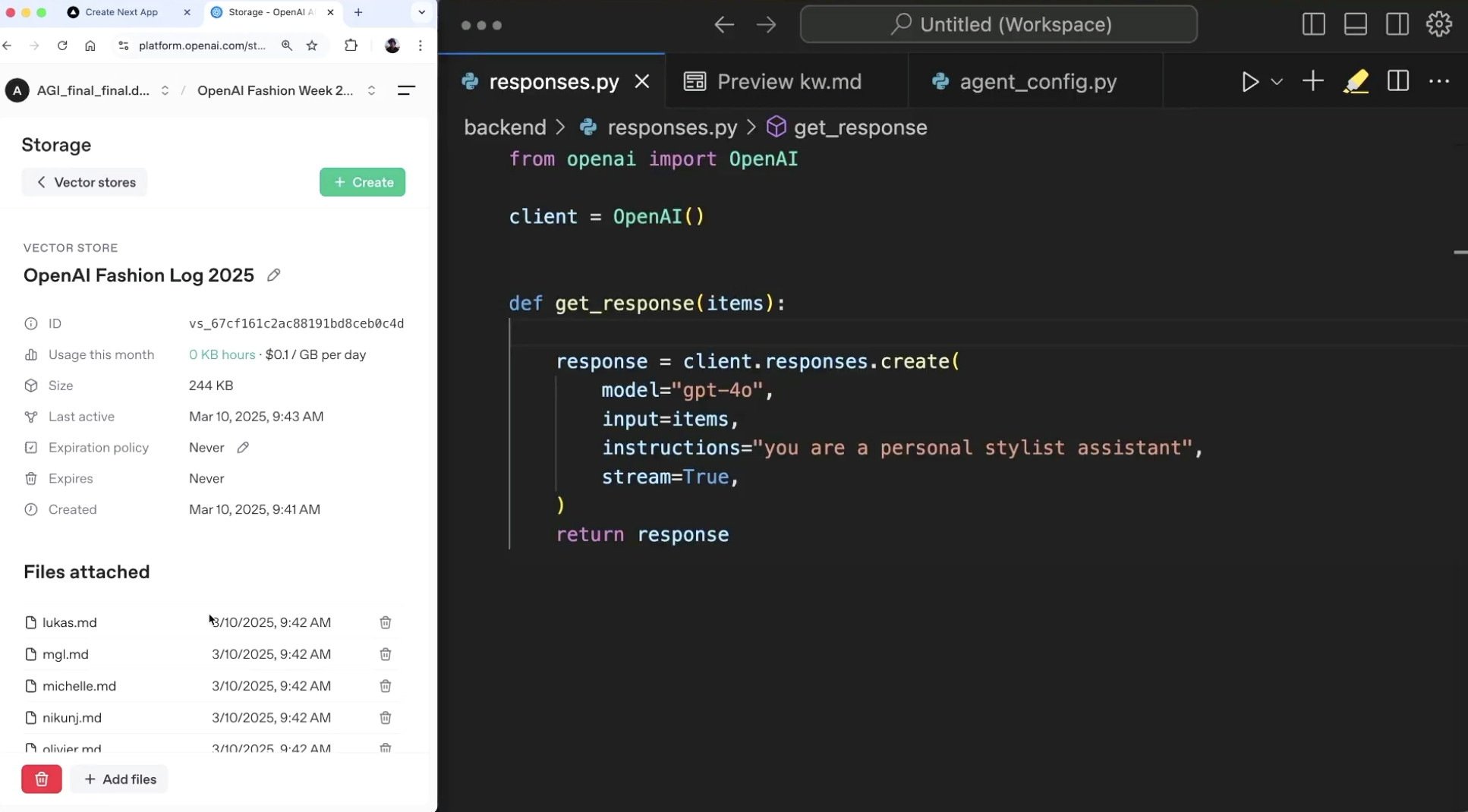Delete the michelle.md attached file
This screenshot has width=1468, height=812.
[386, 686]
